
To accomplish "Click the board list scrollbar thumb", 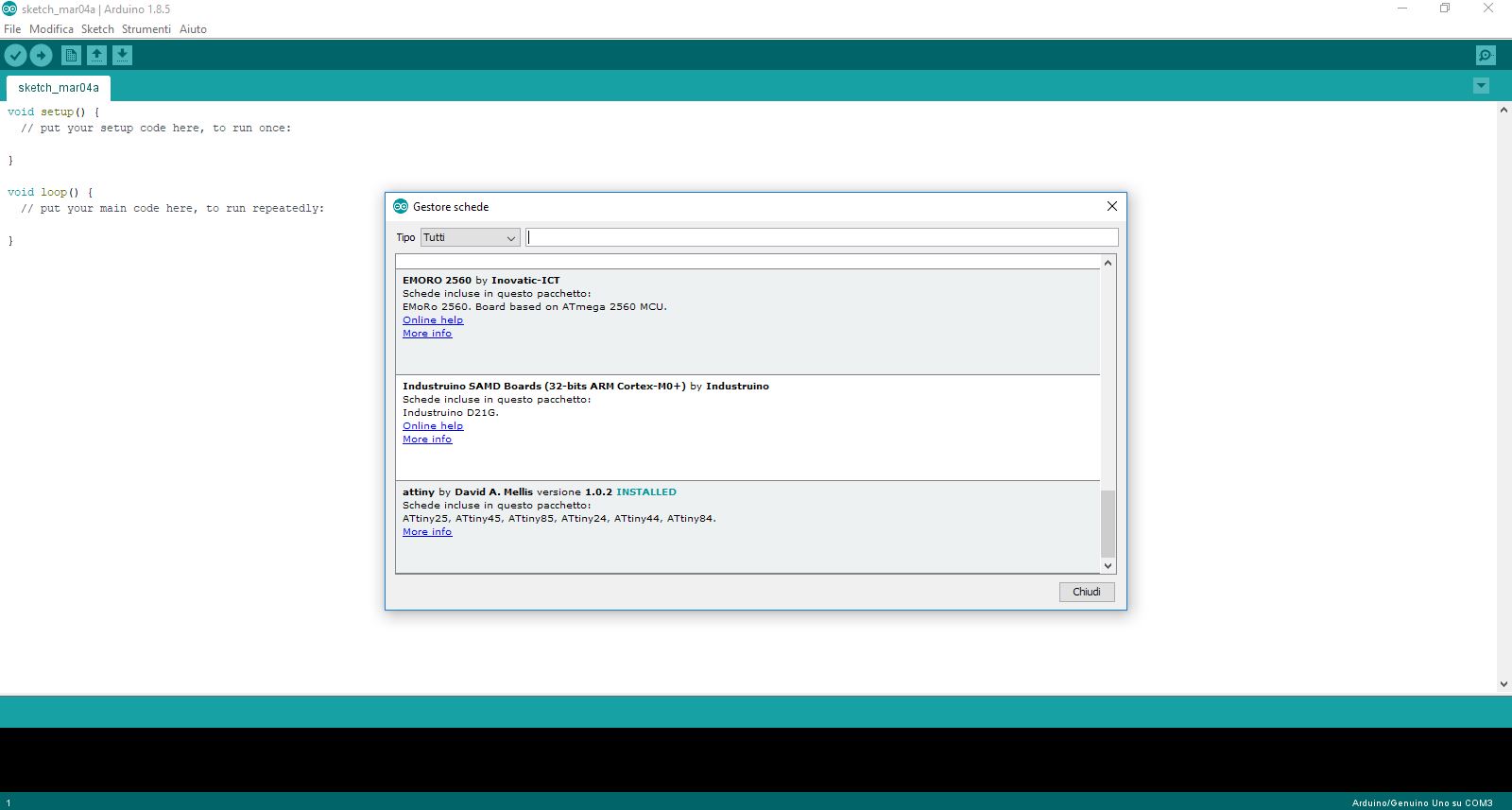I will tap(1108, 524).
